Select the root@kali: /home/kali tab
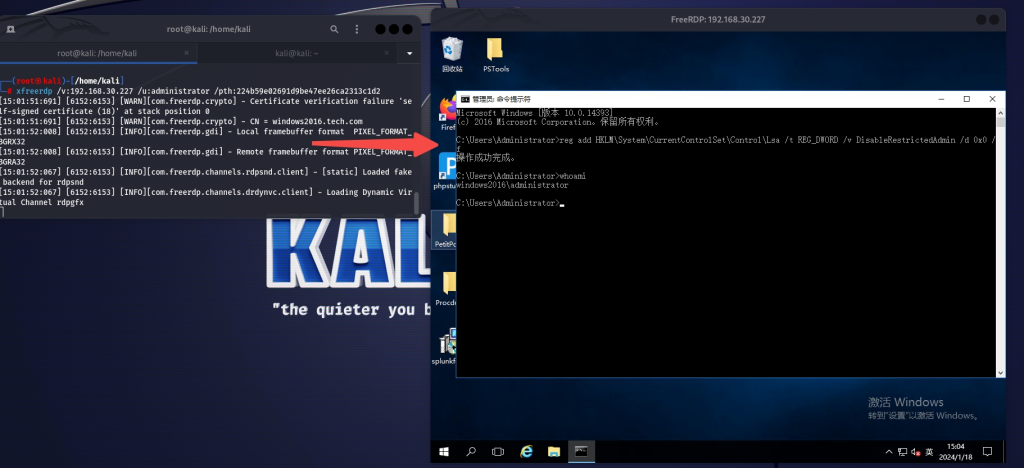1024x468 pixels. [x=98, y=54]
